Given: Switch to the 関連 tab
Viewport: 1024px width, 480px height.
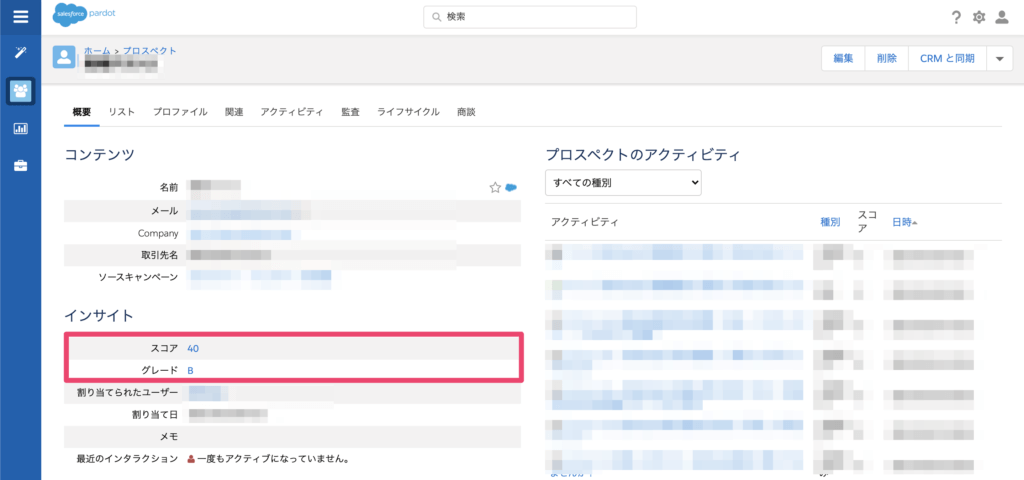Looking at the screenshot, I should pyautogui.click(x=234, y=112).
